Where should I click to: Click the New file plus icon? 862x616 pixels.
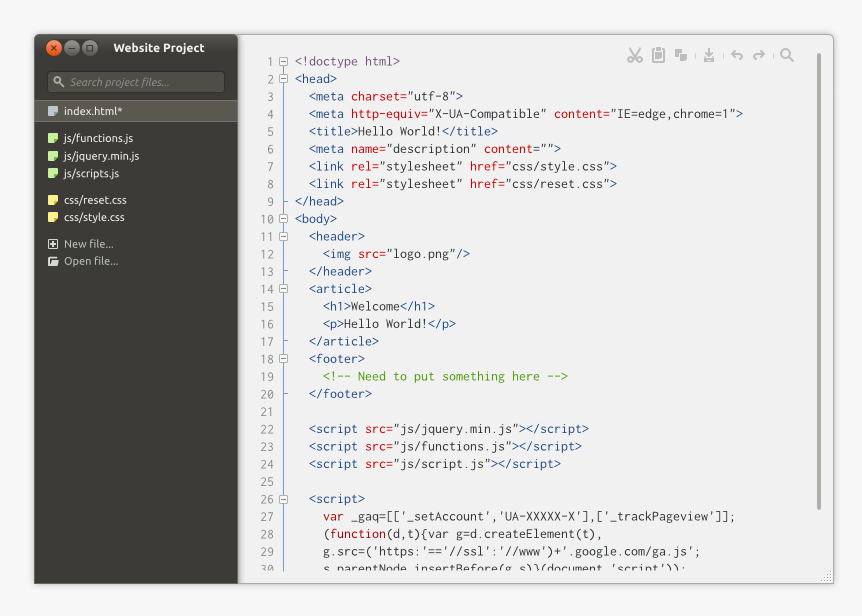(53, 244)
